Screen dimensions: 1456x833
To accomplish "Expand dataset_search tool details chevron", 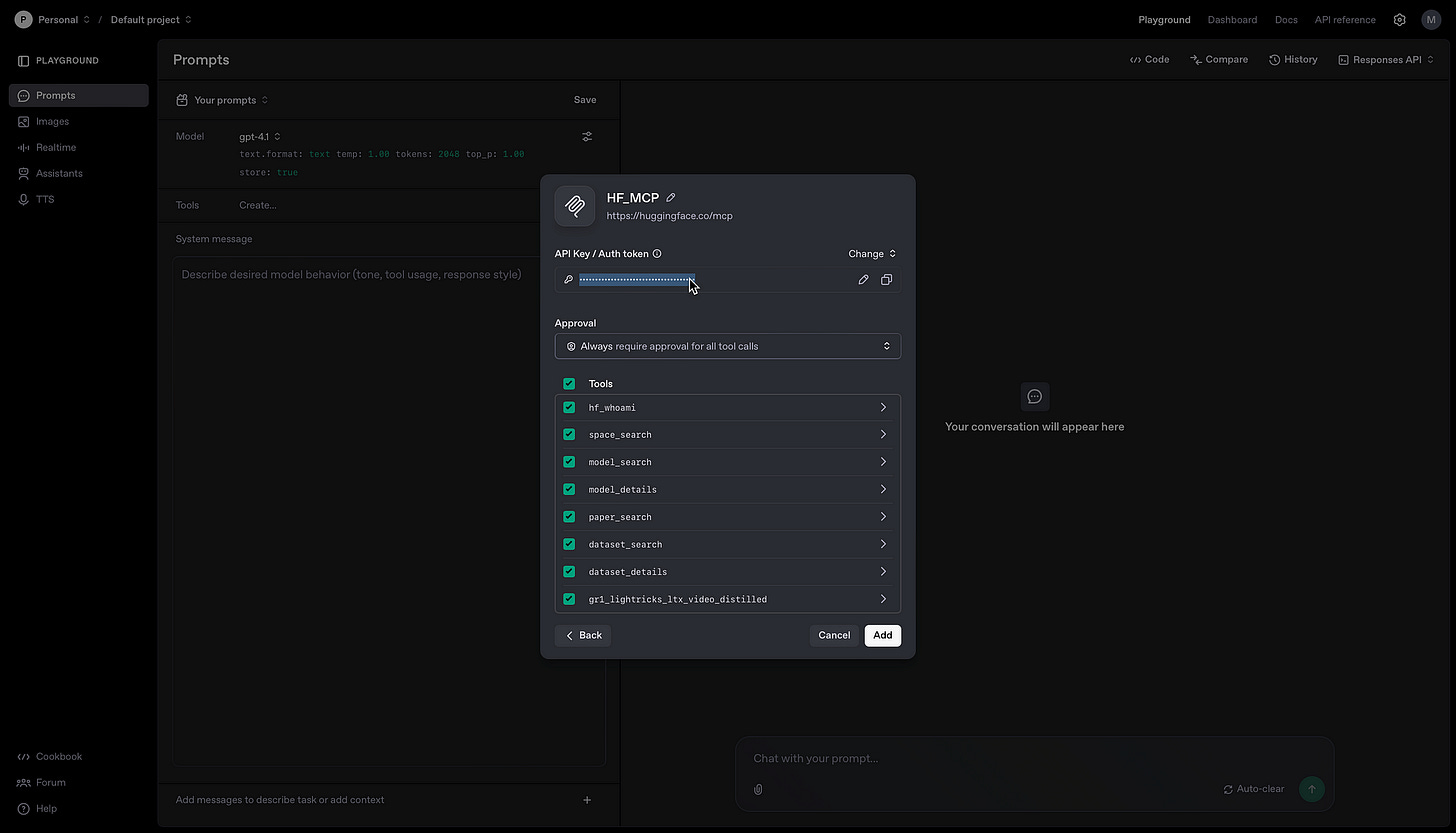I will pyautogui.click(x=883, y=545).
